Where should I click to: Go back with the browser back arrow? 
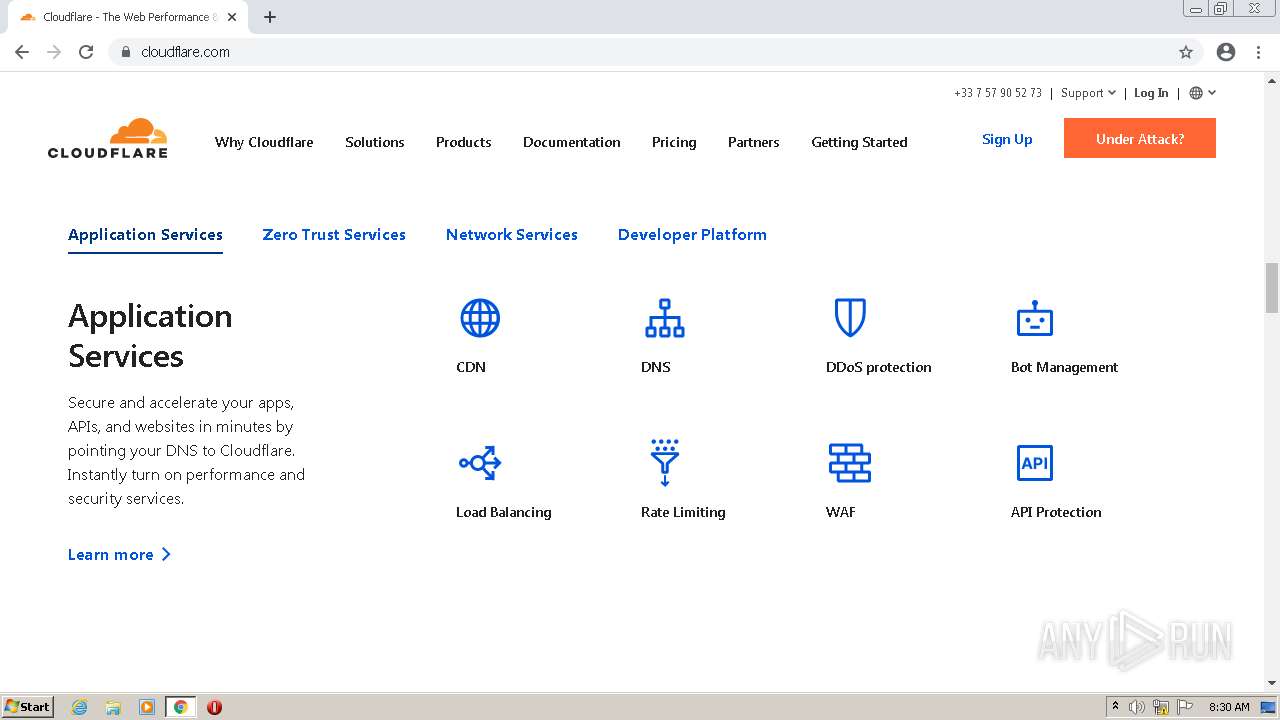[x=22, y=52]
